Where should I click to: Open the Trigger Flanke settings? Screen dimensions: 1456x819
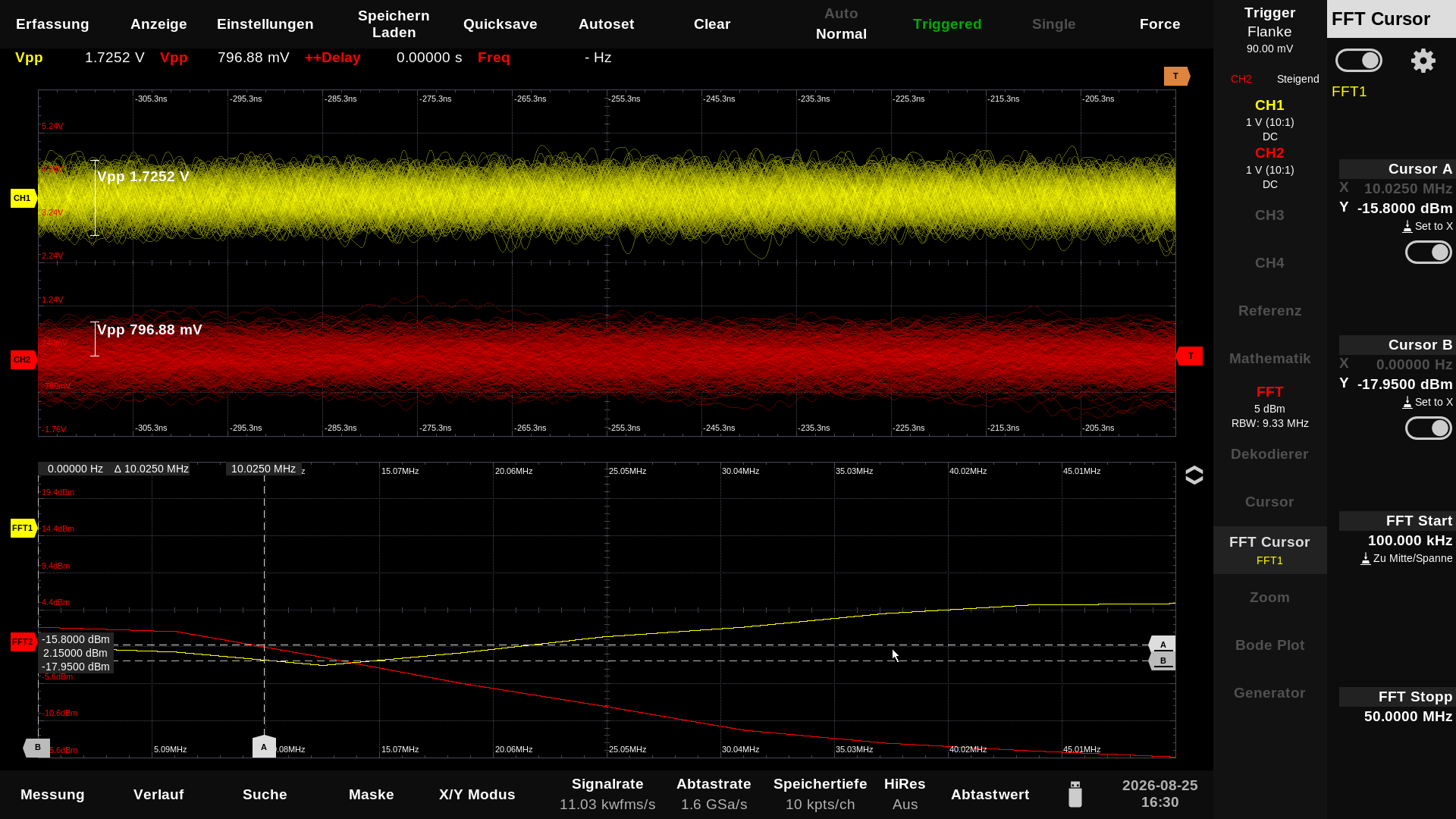(1269, 30)
